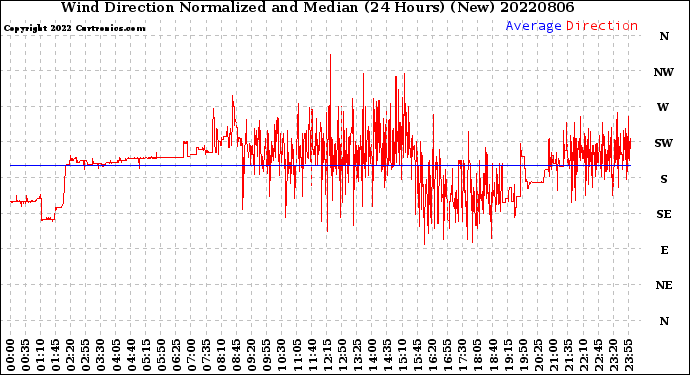Click the 00:35 time label
The image size is (690, 375).
pyautogui.click(x=26, y=355)
